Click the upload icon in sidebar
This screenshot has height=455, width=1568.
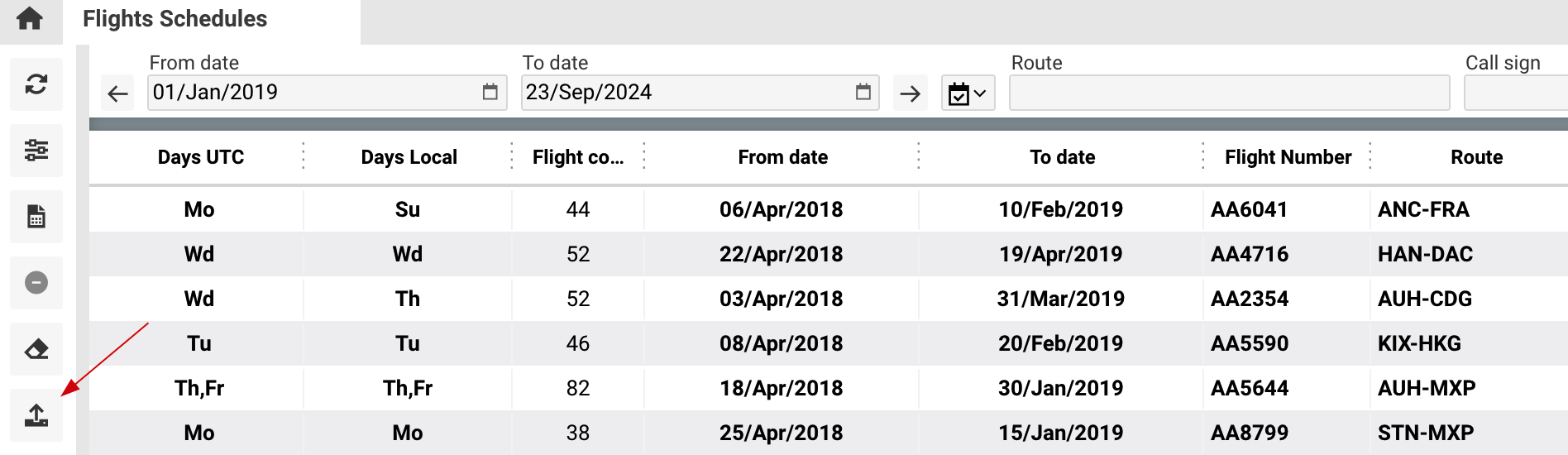tap(36, 415)
